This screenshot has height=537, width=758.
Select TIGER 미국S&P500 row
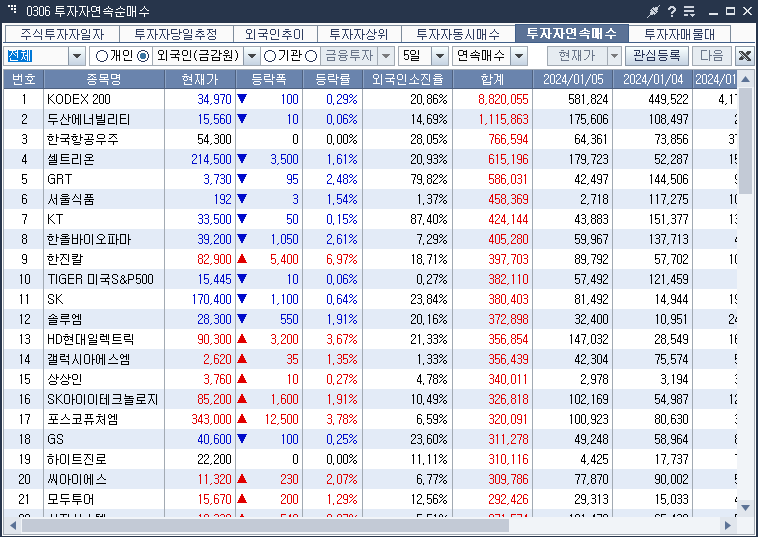pos(101,279)
